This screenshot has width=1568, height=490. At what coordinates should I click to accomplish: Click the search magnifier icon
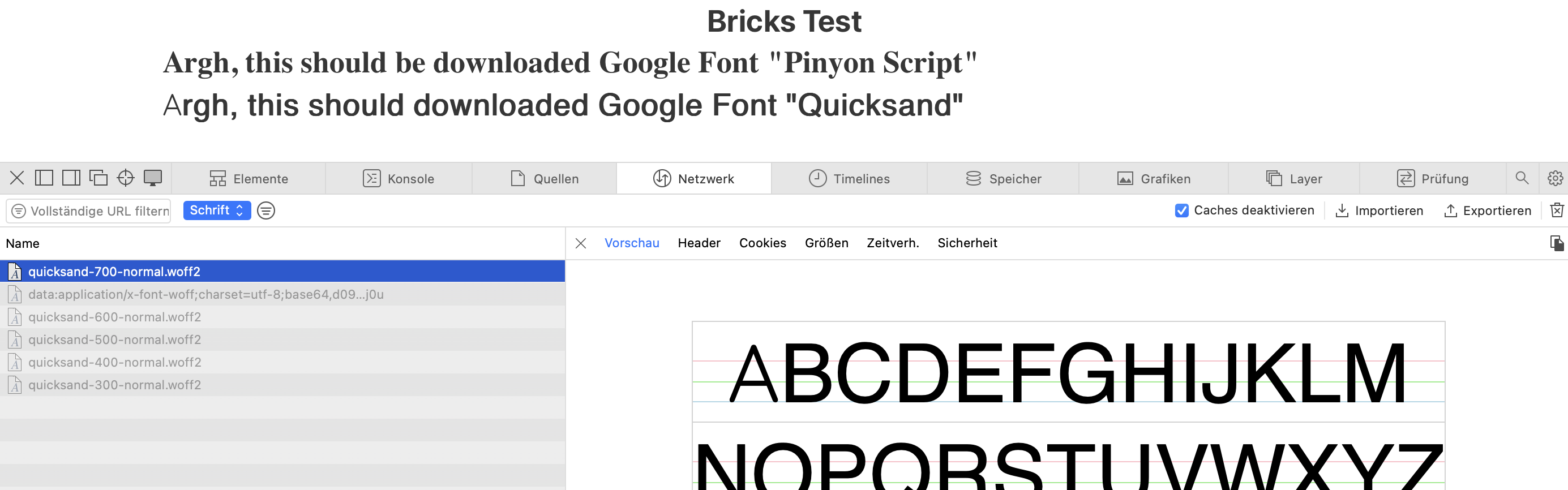[1522, 178]
